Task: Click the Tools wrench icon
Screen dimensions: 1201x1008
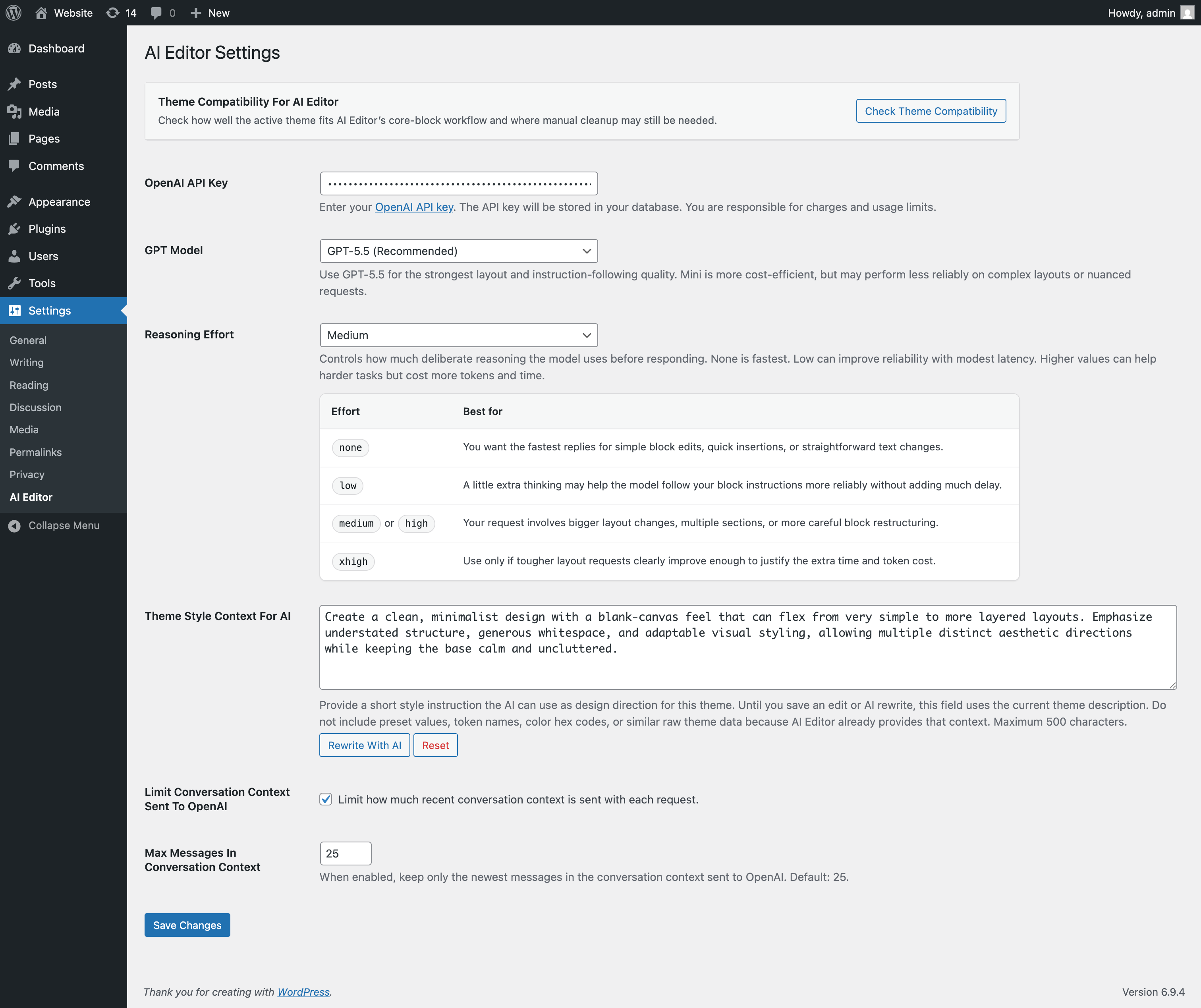Action: point(14,283)
